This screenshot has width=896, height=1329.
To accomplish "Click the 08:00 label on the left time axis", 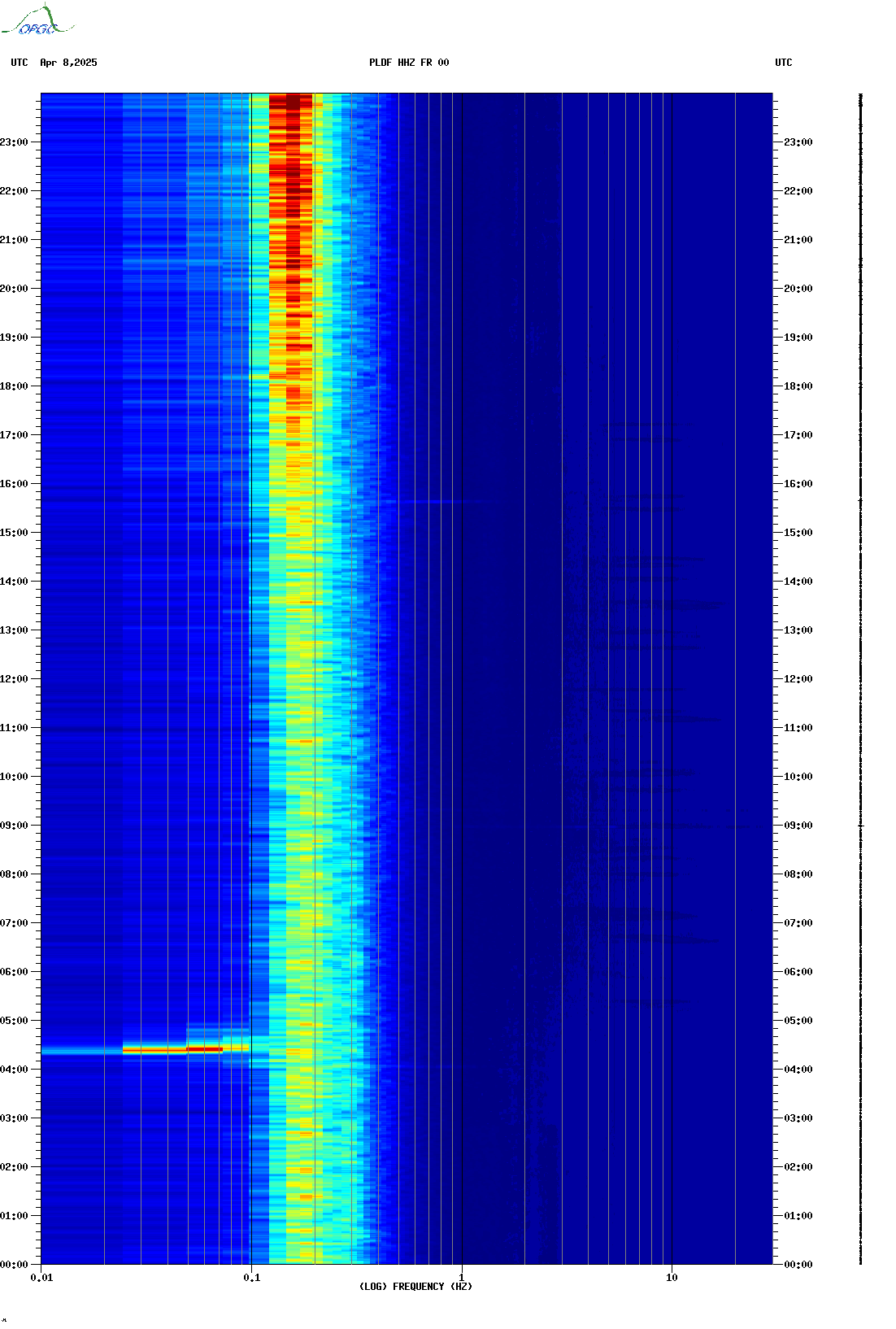I will point(15,874).
